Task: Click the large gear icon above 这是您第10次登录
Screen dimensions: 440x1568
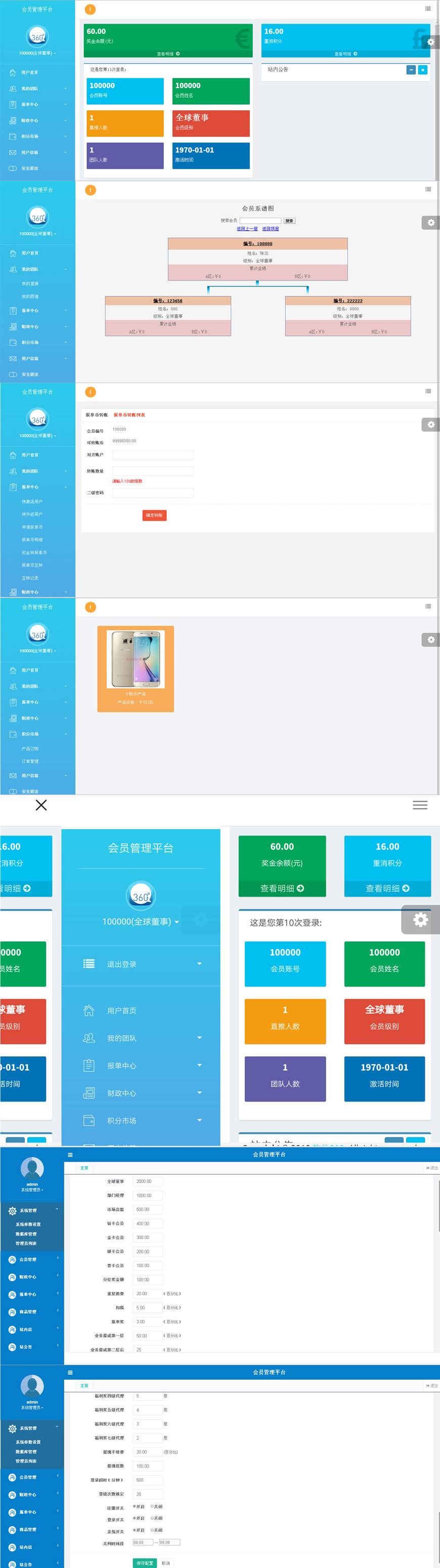Action: click(420, 919)
